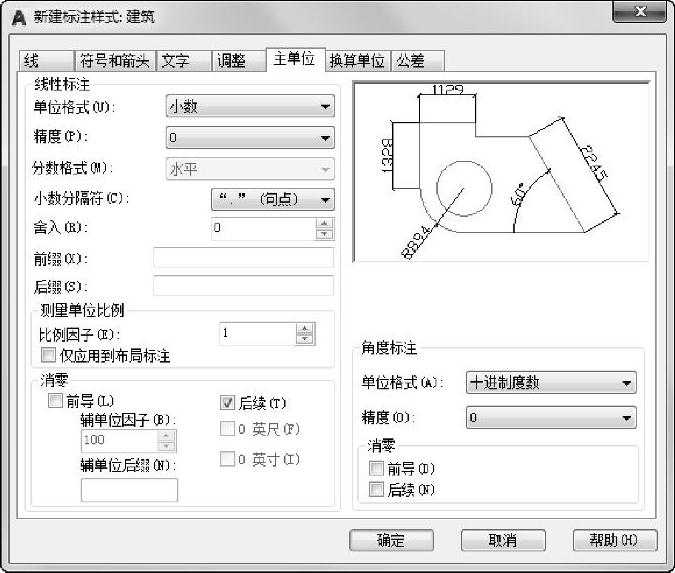Decrease the 比例因子 scale factor with down arrow
The height and width of the screenshot is (573, 675).
pos(305,339)
